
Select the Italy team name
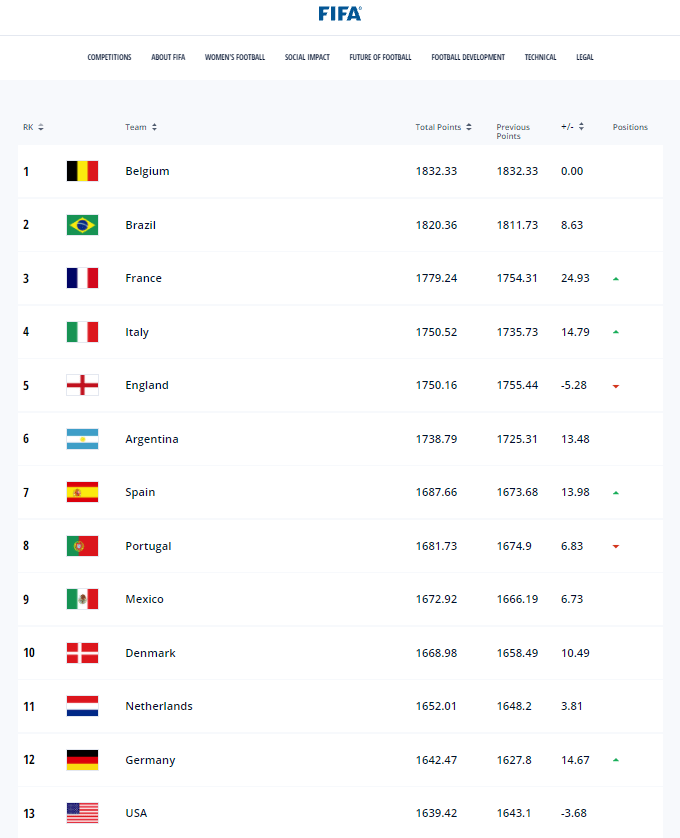point(137,332)
